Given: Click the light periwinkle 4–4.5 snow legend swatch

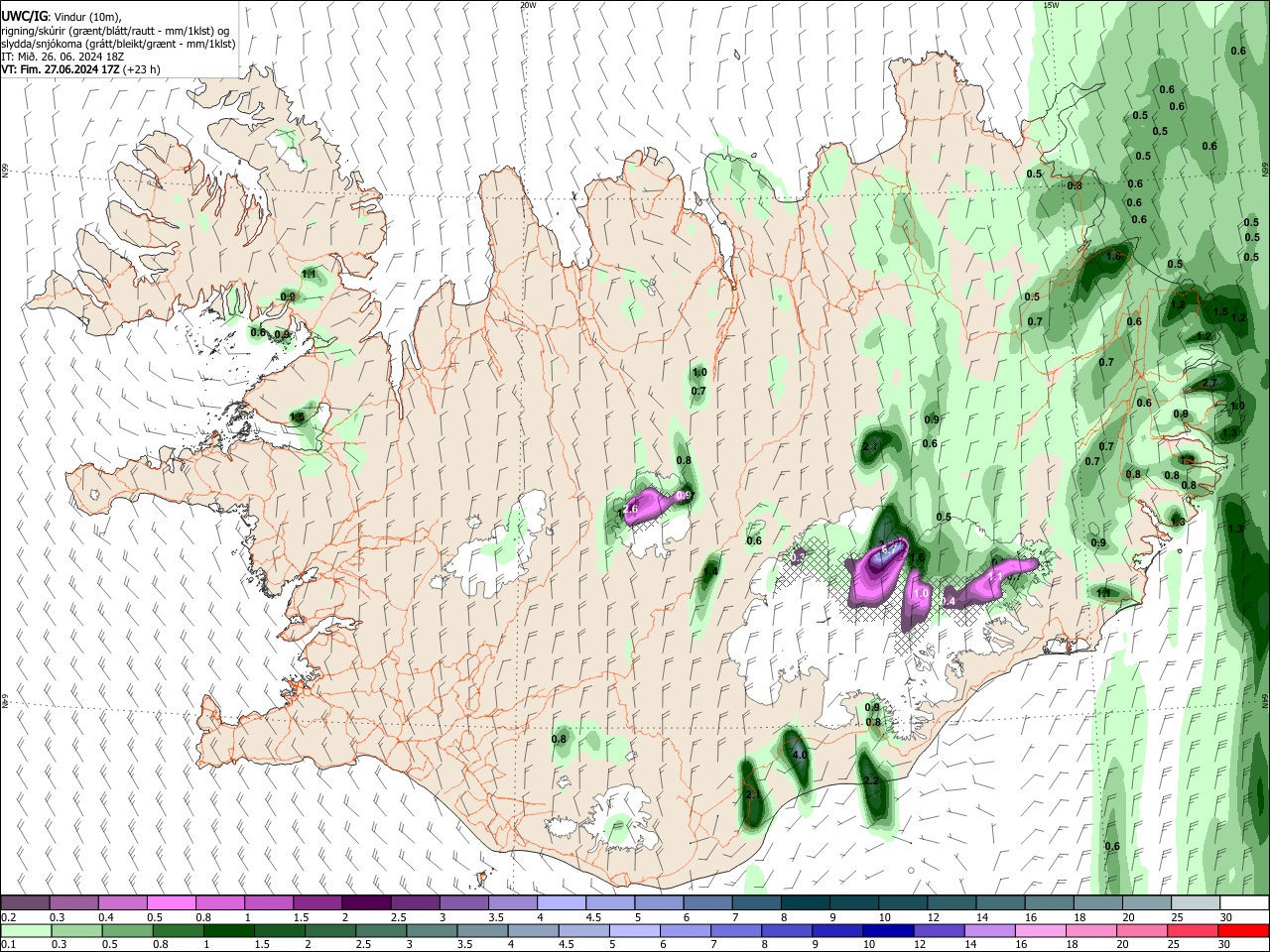Looking at the screenshot, I should point(562,902).
